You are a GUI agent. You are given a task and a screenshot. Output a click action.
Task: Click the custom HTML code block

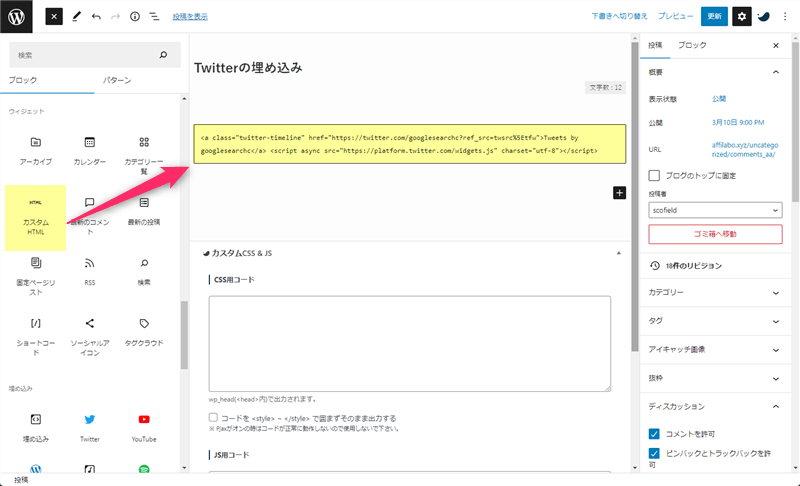(410, 144)
